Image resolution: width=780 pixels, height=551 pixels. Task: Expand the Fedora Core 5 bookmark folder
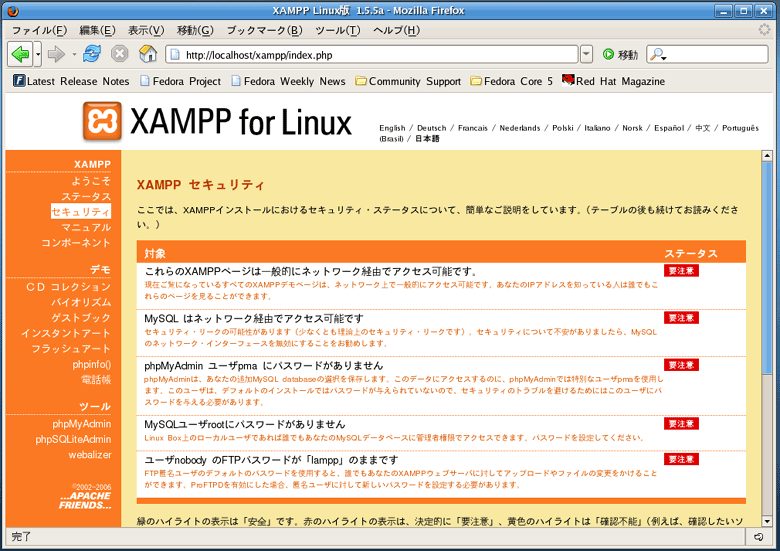tap(511, 81)
